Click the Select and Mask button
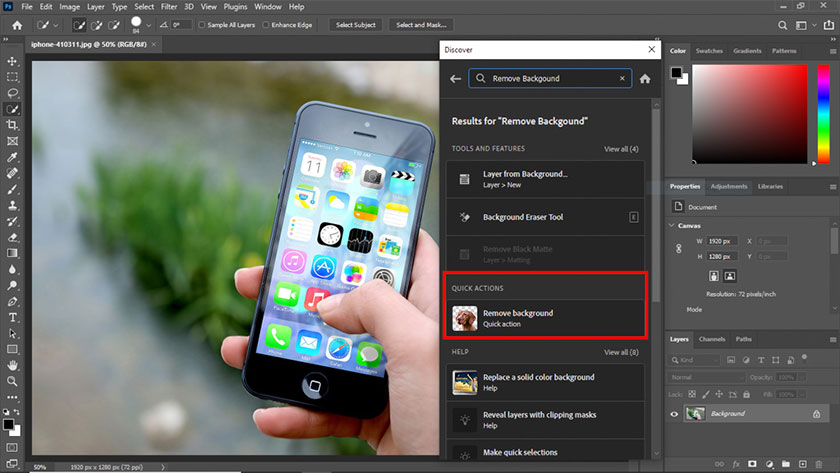This screenshot has height=473, width=840. click(421, 25)
